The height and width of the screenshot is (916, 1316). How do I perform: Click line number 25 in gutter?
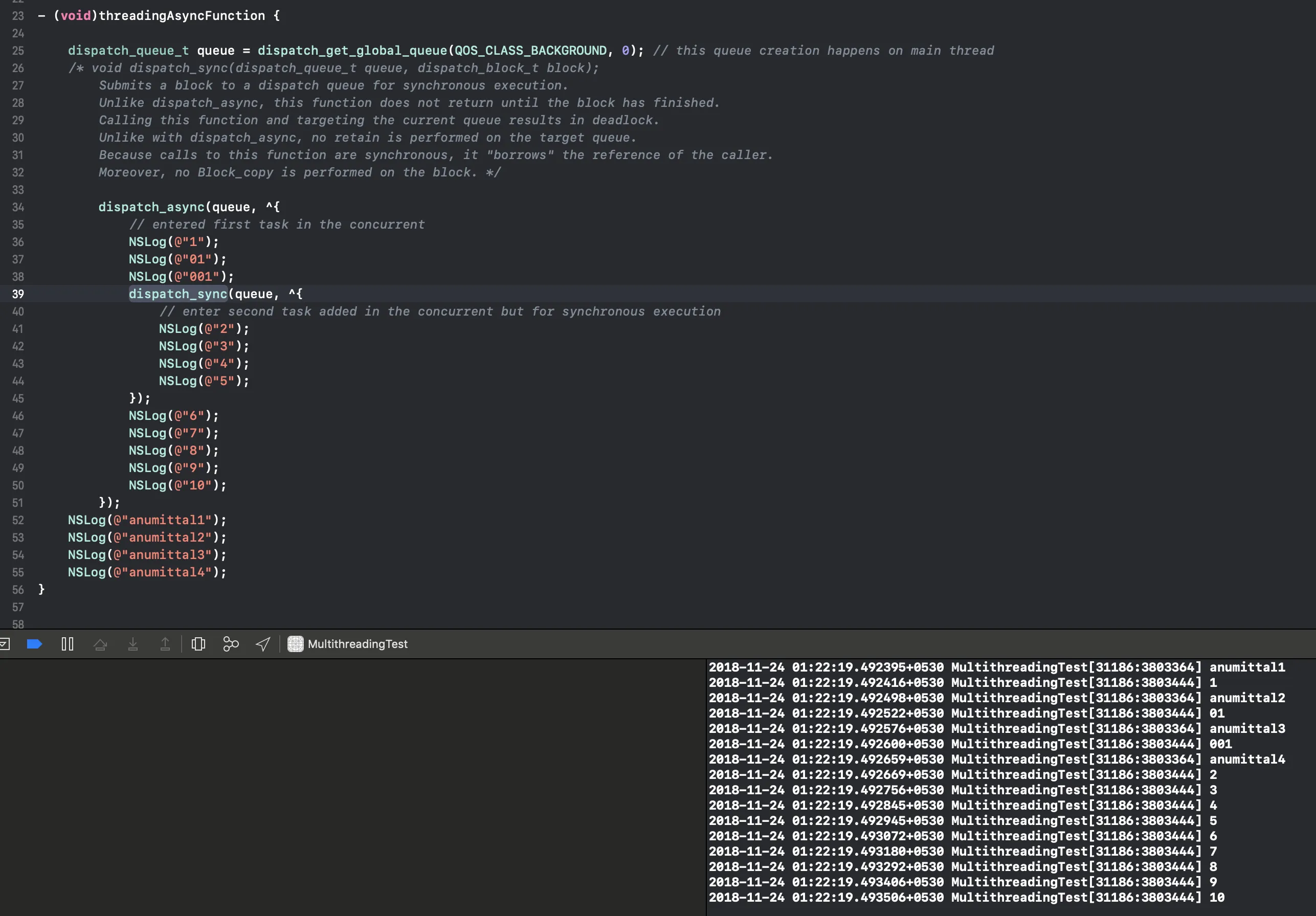tap(18, 51)
